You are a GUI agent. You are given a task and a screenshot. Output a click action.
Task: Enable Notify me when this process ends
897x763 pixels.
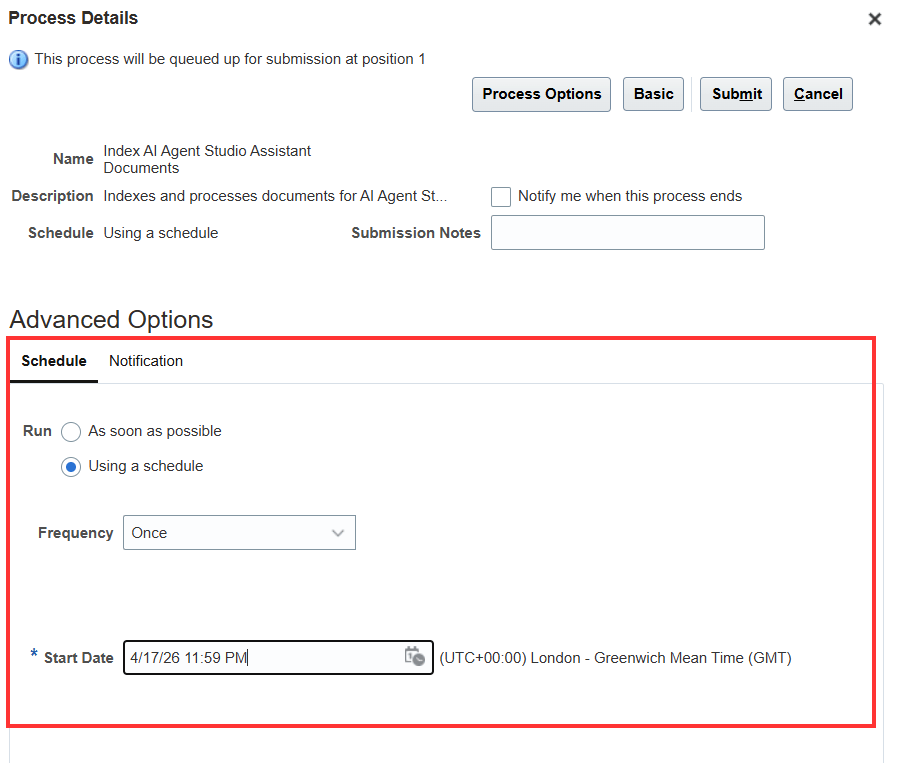click(501, 197)
